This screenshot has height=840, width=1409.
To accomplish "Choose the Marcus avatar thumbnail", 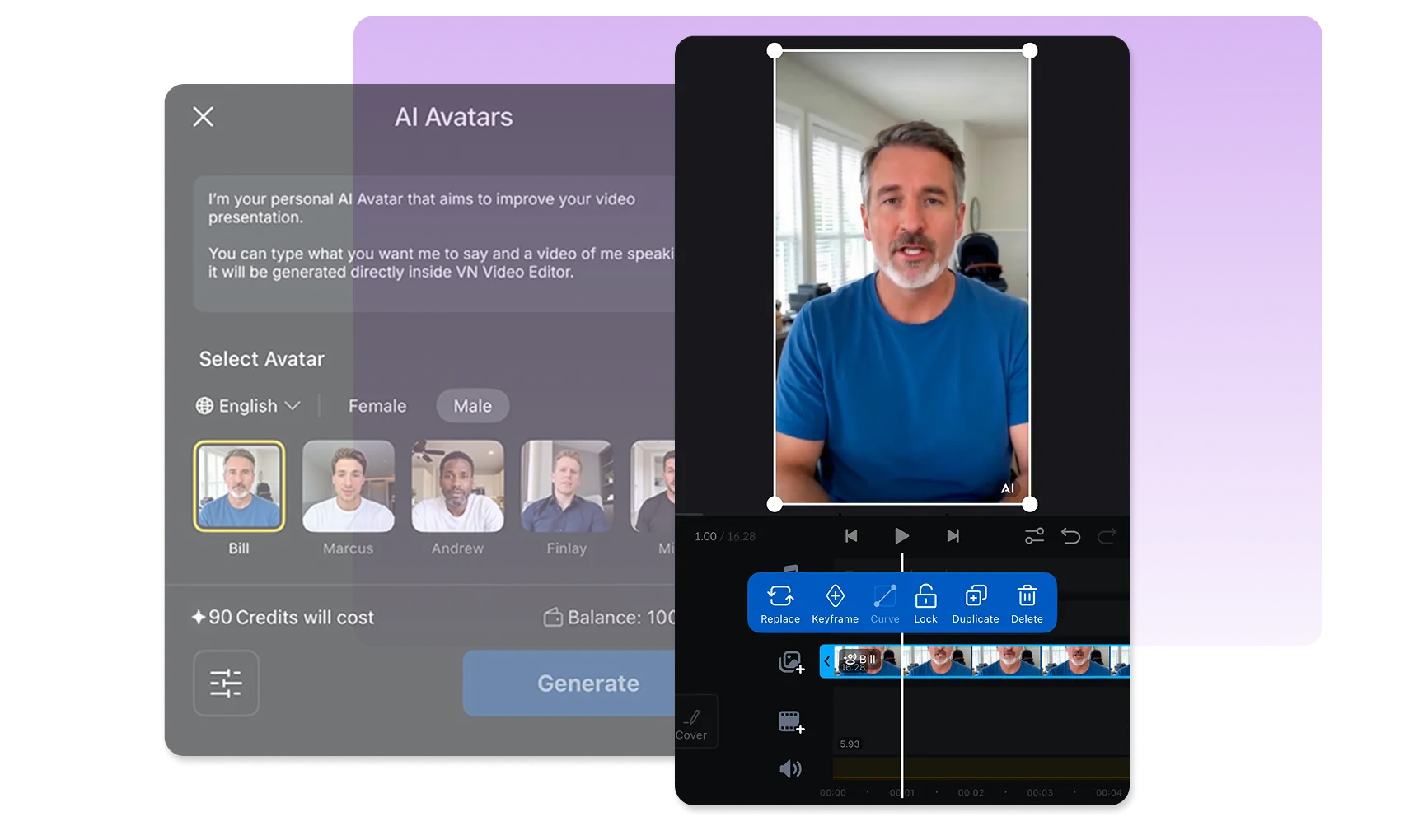I will [x=348, y=486].
